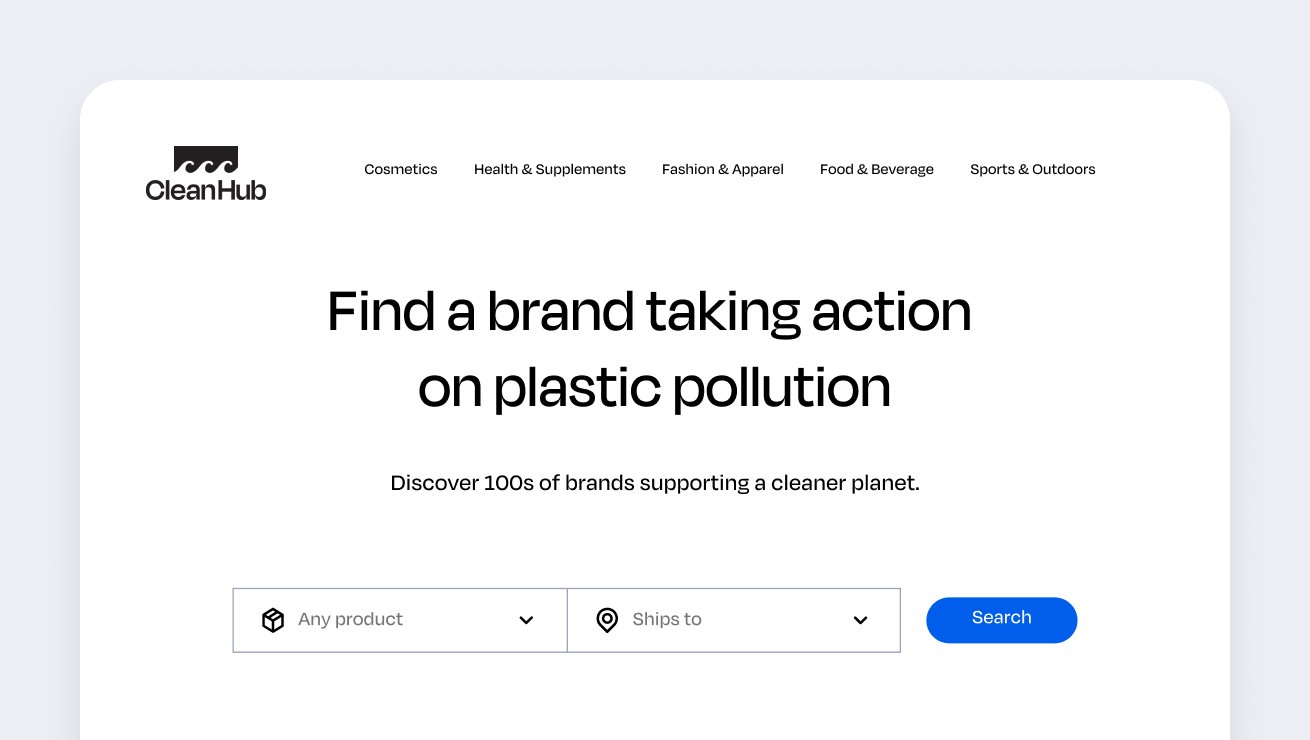Click the Discover 100s of brands subtitle
The width and height of the screenshot is (1310, 740).
coord(655,483)
